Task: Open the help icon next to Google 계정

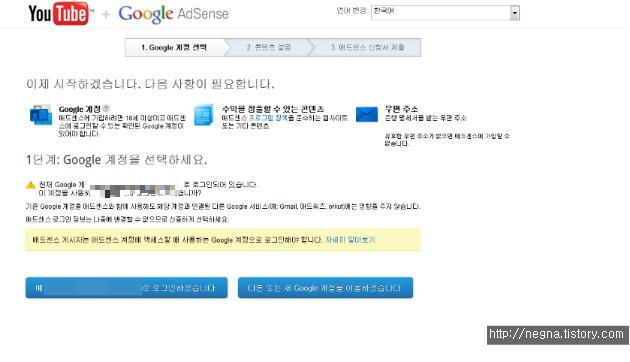Action: (x=106, y=108)
